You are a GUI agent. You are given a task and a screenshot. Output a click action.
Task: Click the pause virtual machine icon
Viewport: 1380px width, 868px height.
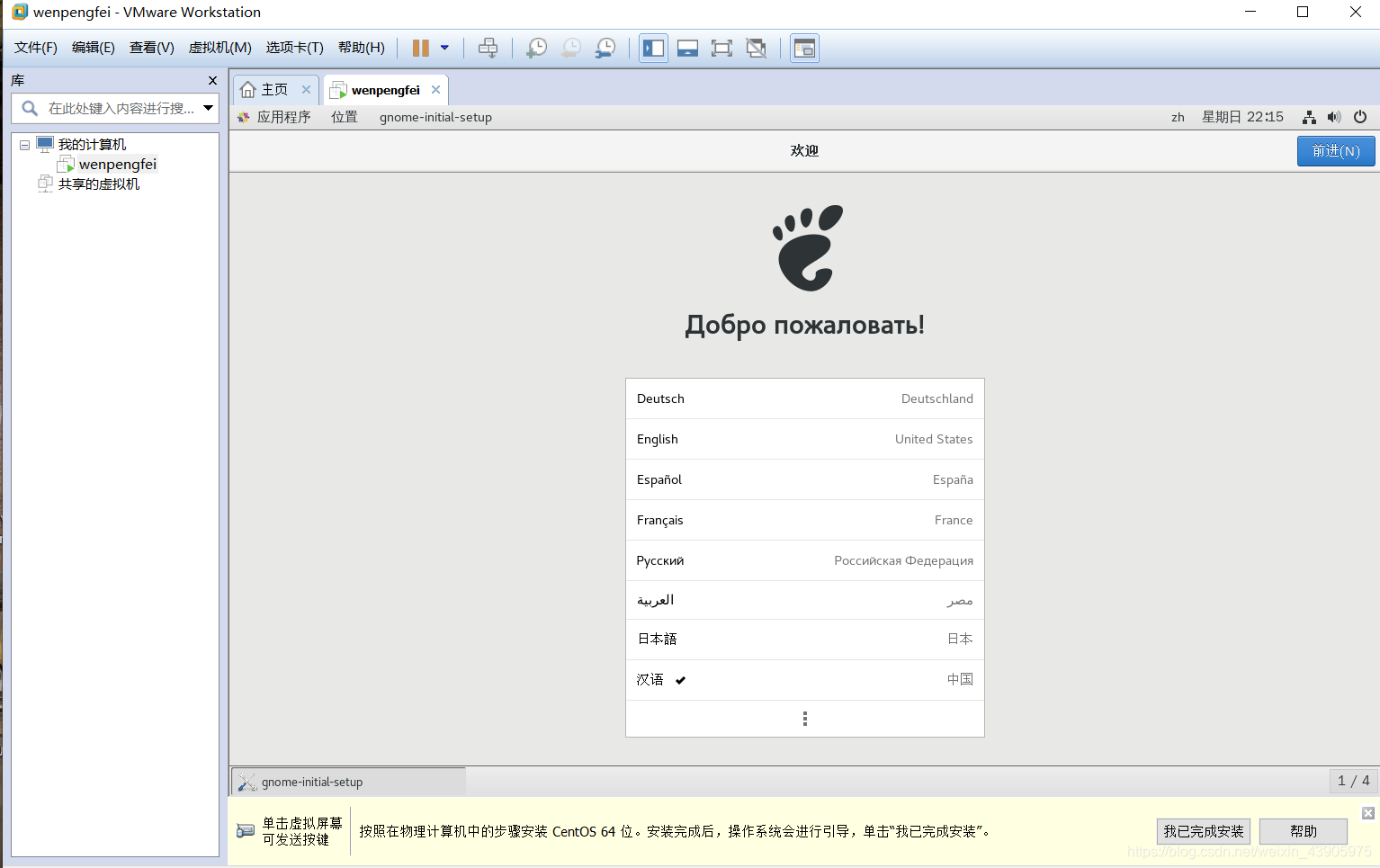click(x=420, y=48)
